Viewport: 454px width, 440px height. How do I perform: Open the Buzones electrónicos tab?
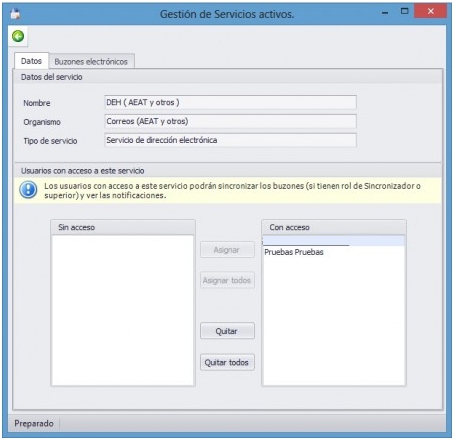(x=91, y=62)
